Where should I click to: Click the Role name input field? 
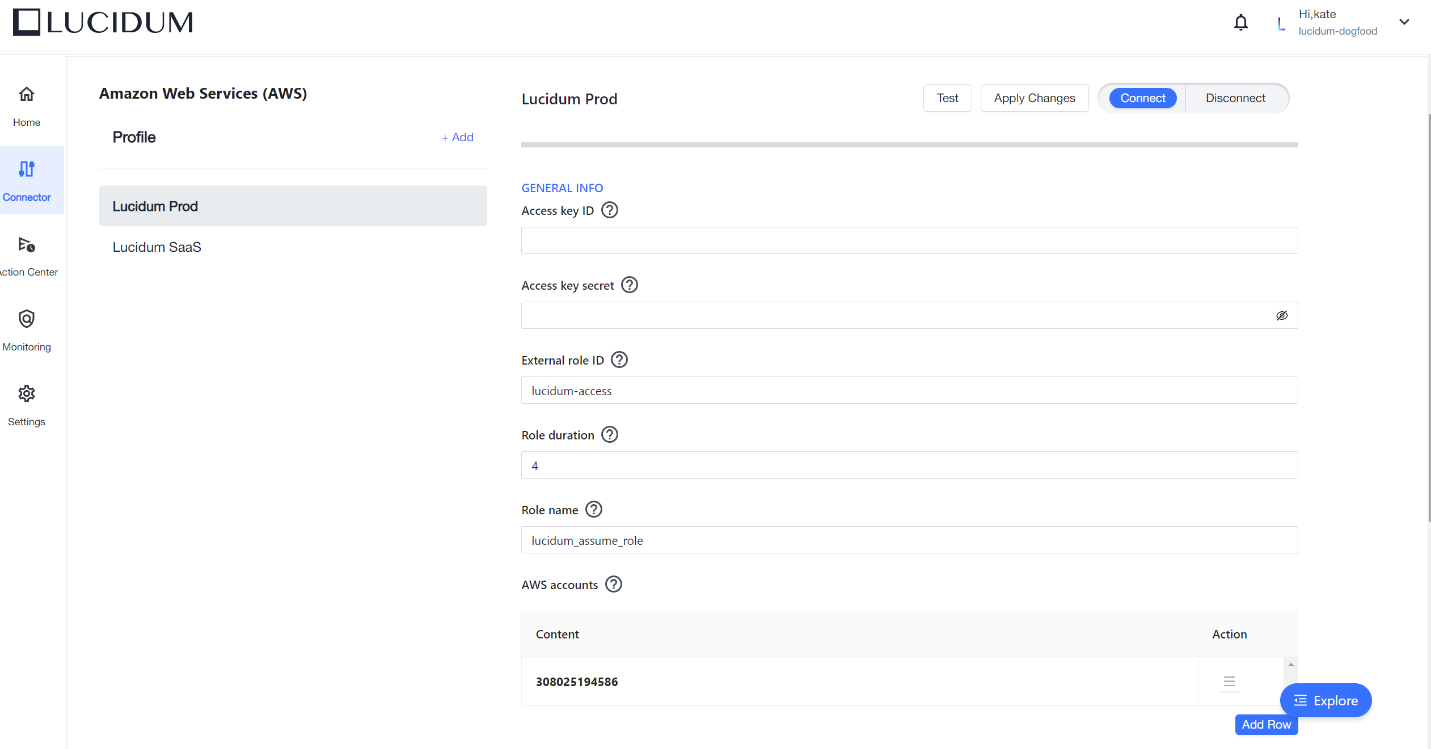pos(909,540)
